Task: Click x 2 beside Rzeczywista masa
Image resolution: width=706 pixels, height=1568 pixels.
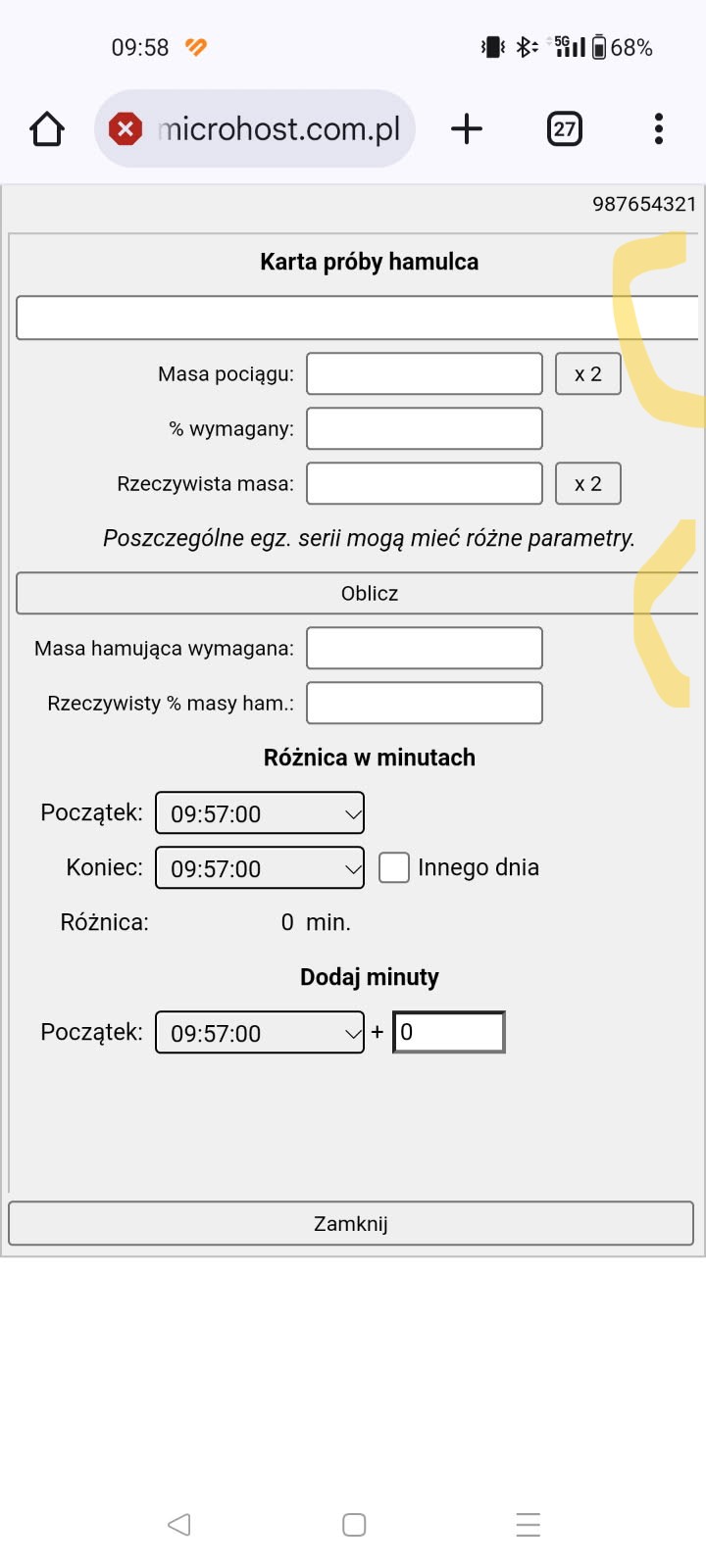Action: (588, 483)
